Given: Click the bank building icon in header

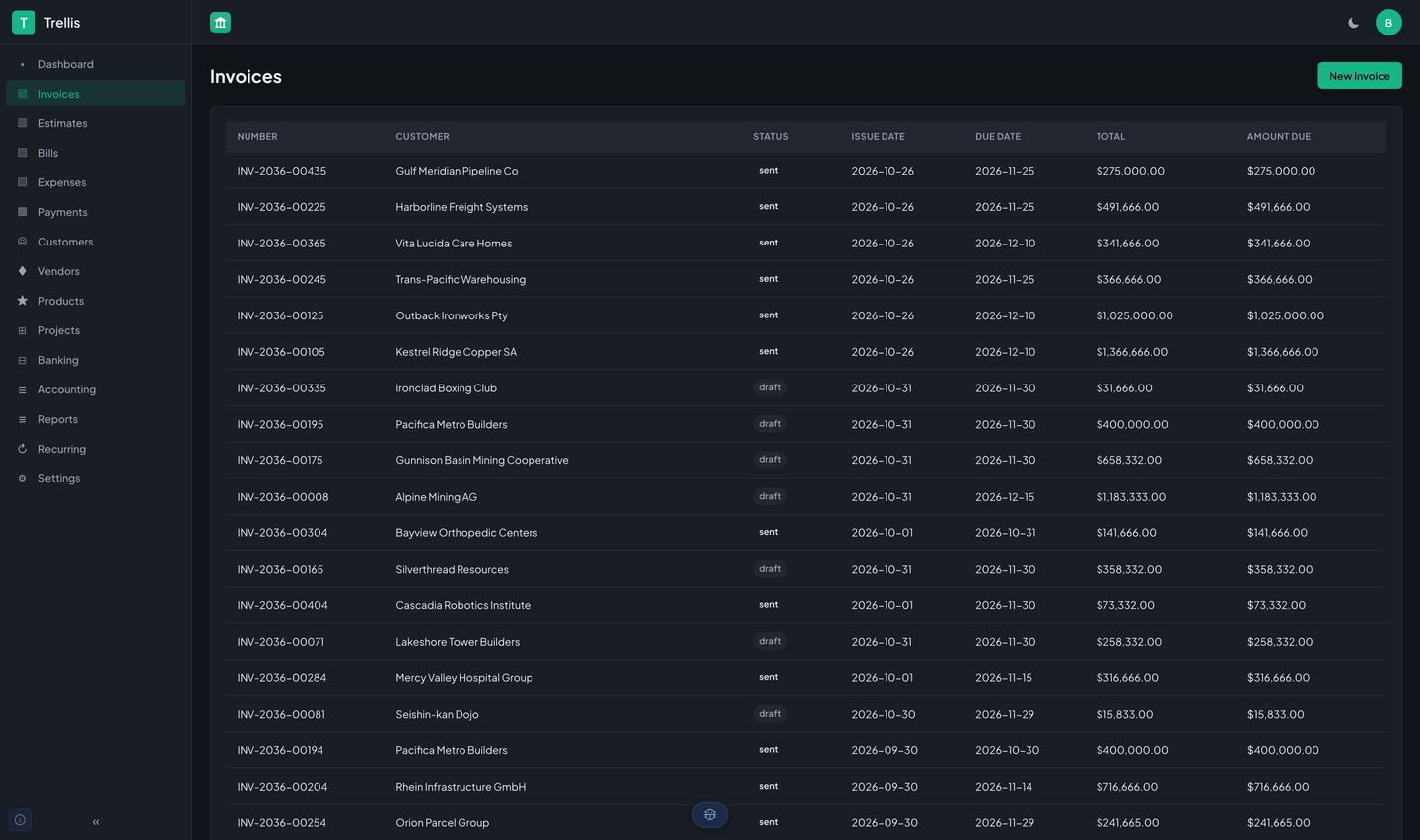Looking at the screenshot, I should pyautogui.click(x=221, y=22).
